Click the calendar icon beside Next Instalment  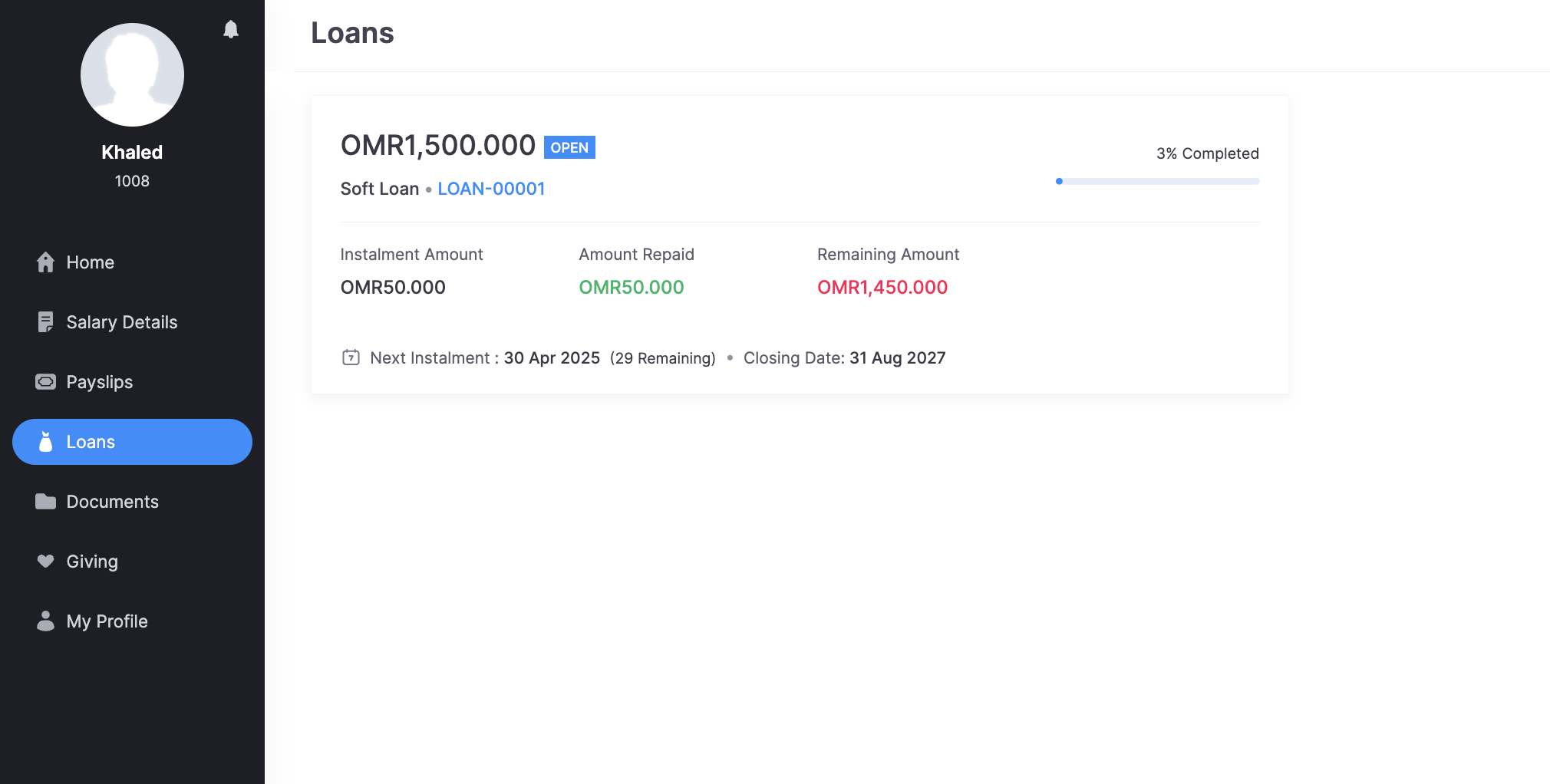click(351, 357)
